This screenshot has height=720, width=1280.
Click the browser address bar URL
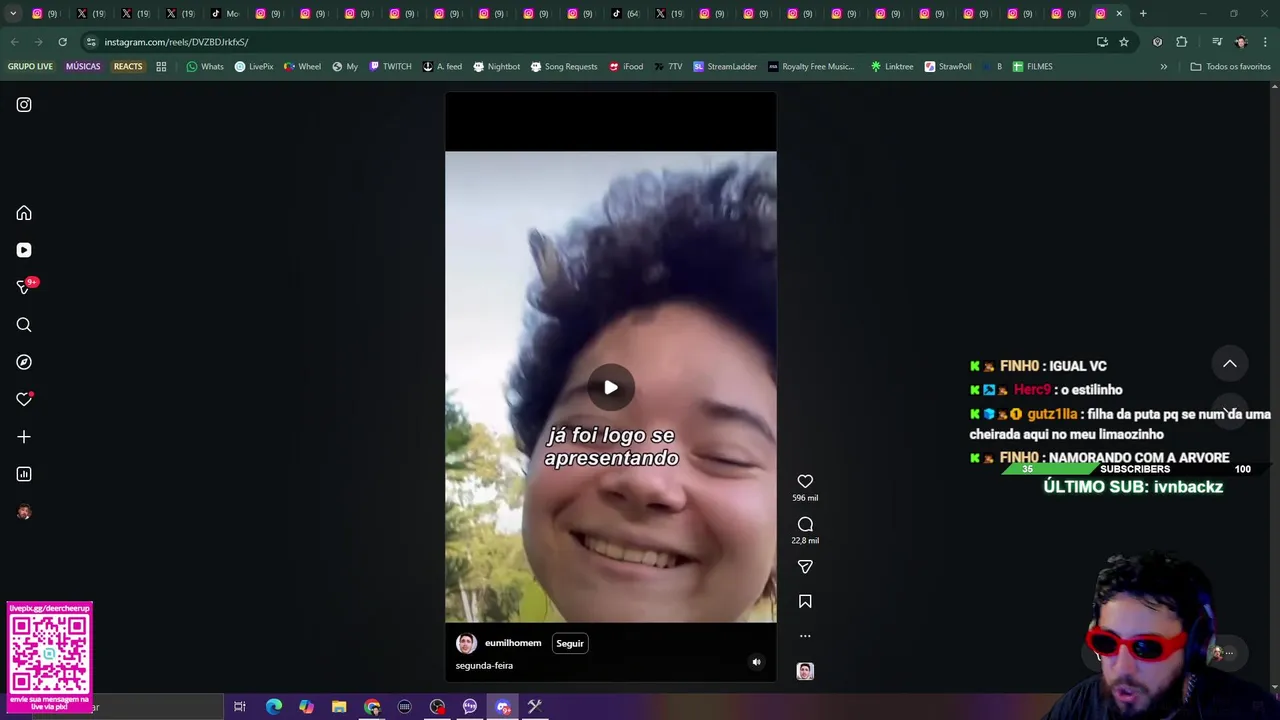click(176, 42)
